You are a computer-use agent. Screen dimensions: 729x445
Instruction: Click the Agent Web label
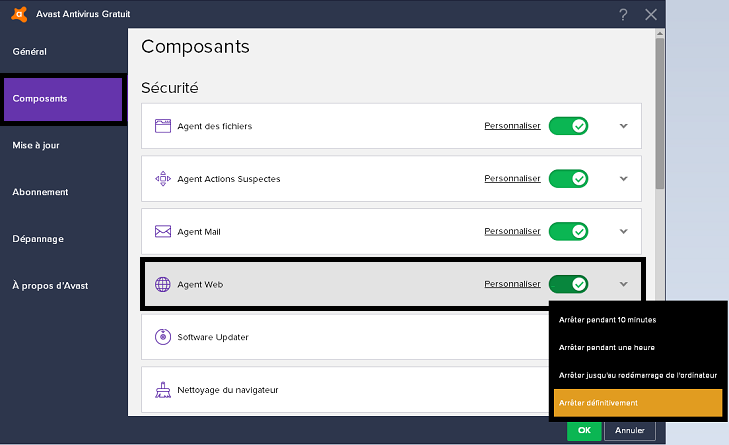pos(200,285)
